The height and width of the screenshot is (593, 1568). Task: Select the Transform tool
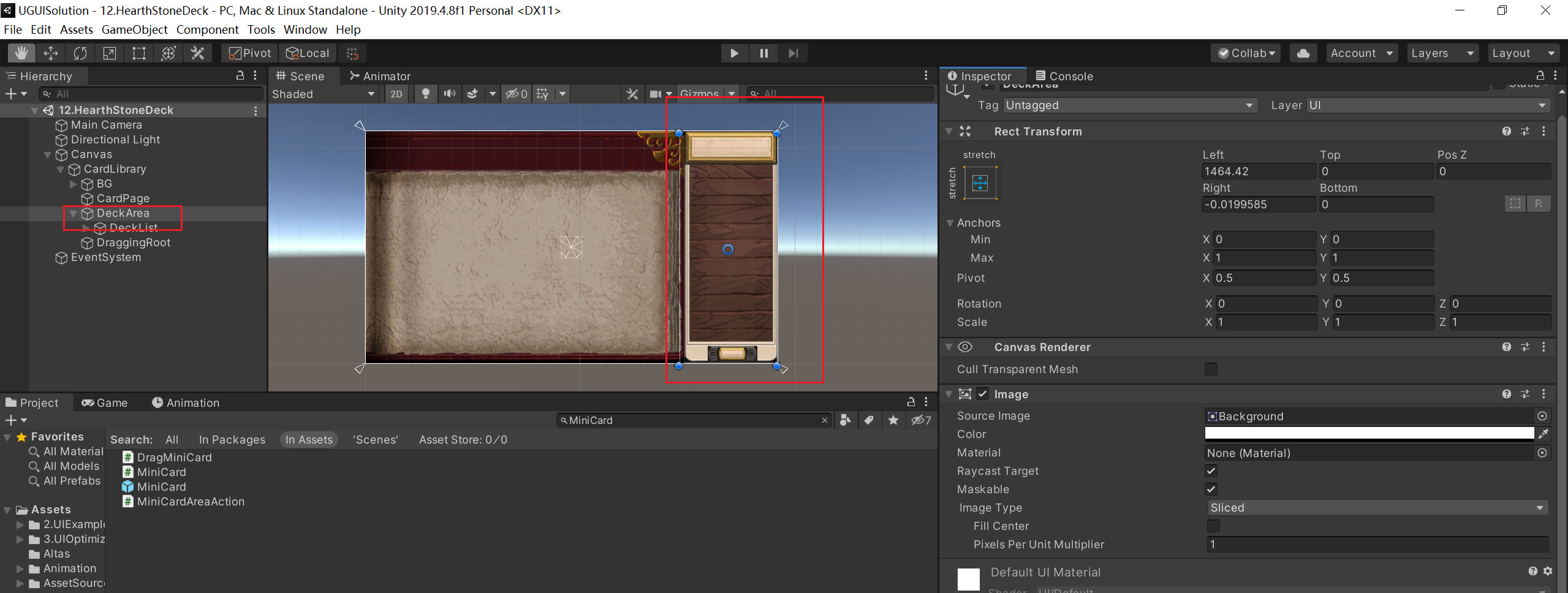point(169,53)
